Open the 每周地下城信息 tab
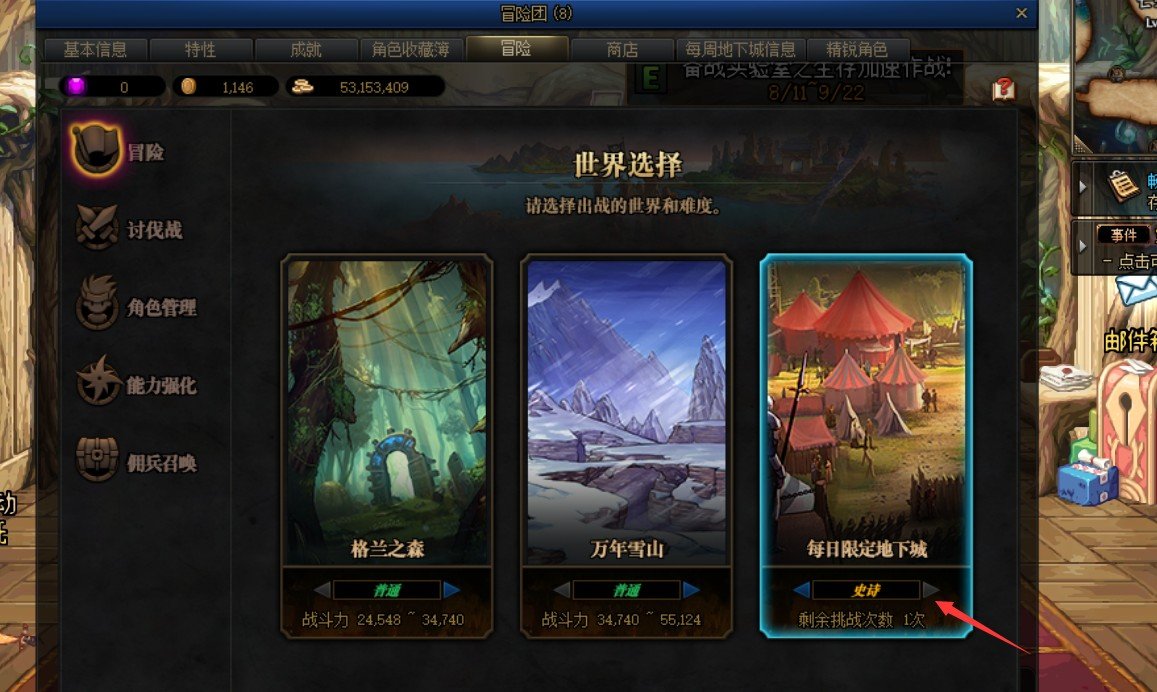Viewport: 1157px width, 692px height. [x=740, y=49]
